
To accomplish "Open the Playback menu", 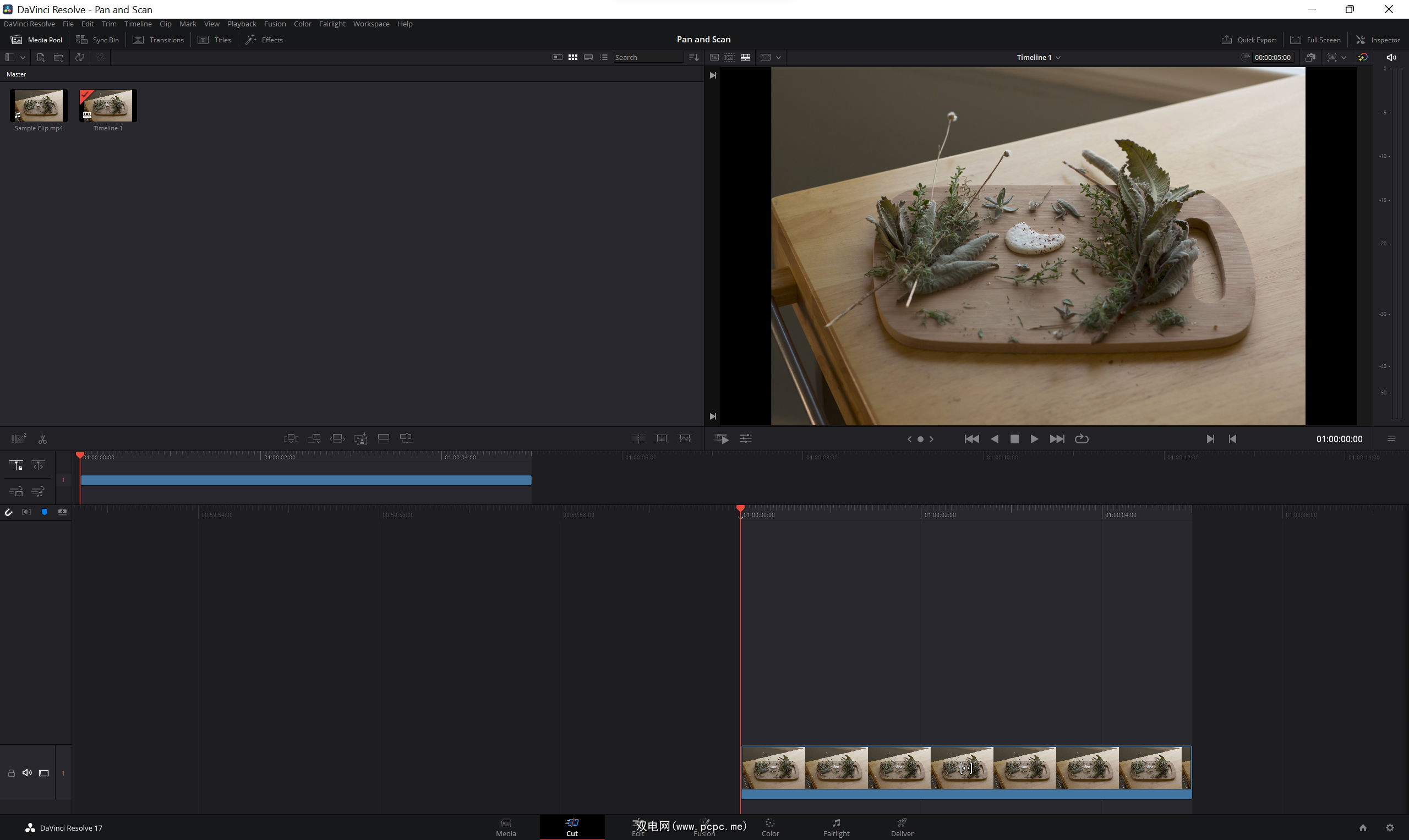I will pyautogui.click(x=241, y=24).
